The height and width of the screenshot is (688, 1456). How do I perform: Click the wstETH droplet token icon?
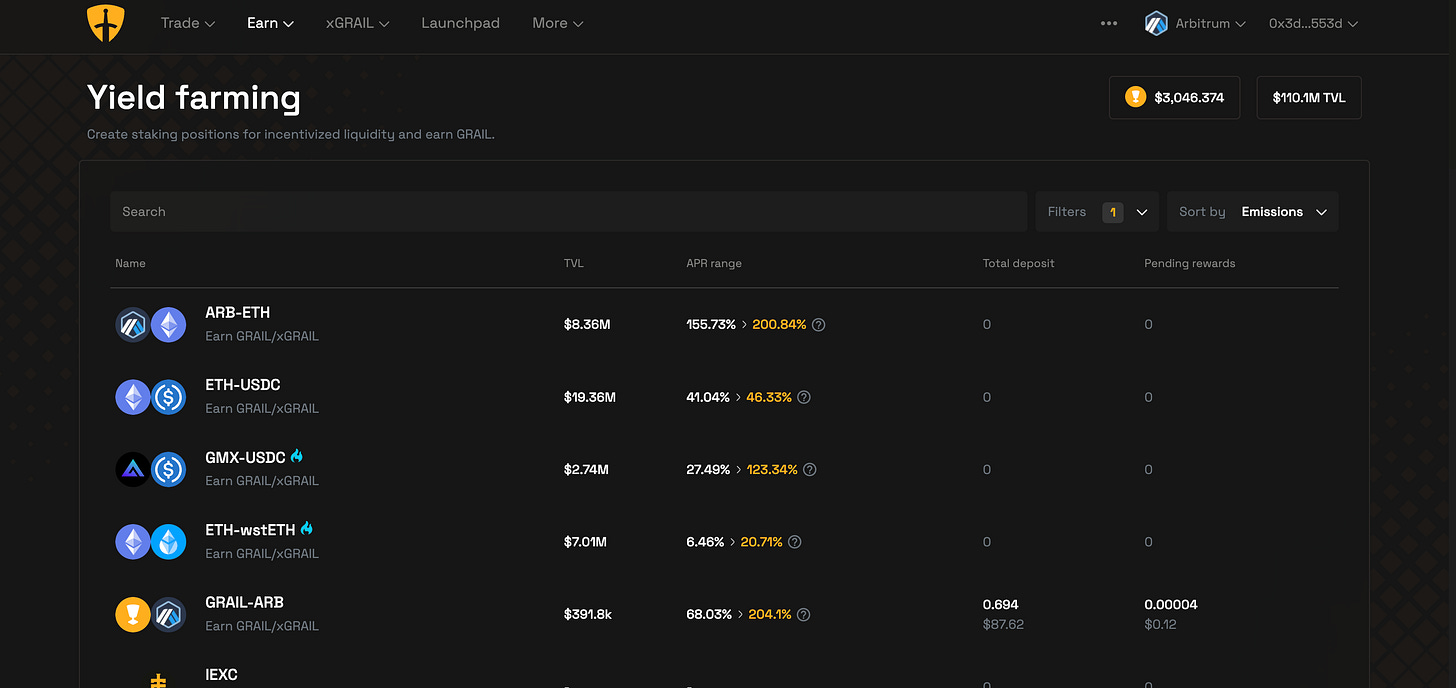point(168,542)
